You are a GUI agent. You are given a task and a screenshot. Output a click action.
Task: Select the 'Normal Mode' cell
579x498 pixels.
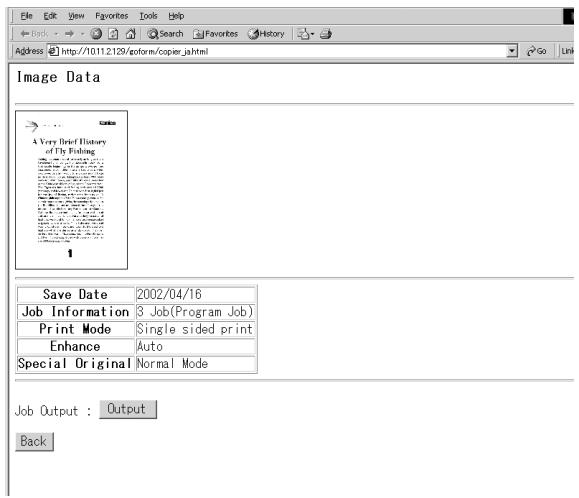[x=196, y=364]
